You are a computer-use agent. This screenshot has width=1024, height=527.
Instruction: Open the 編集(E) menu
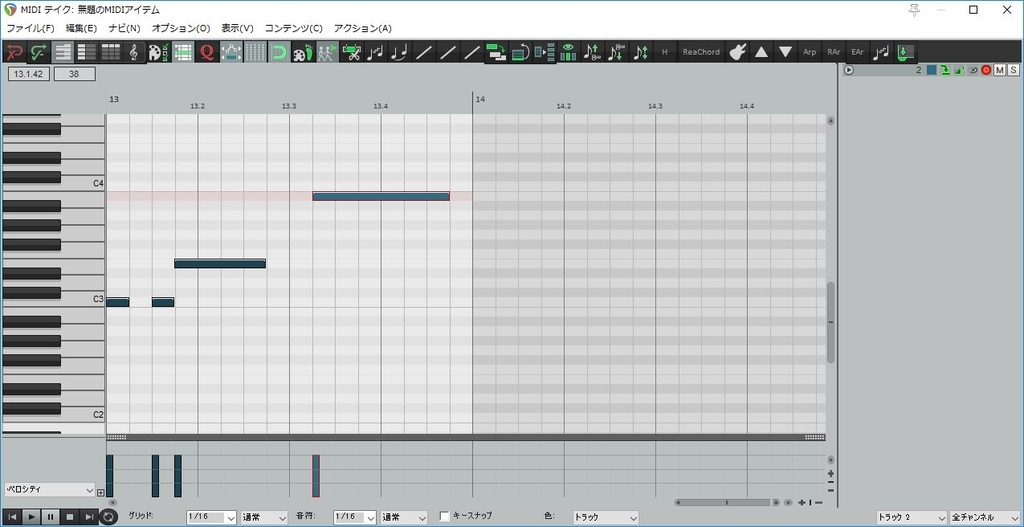pyautogui.click(x=81, y=28)
